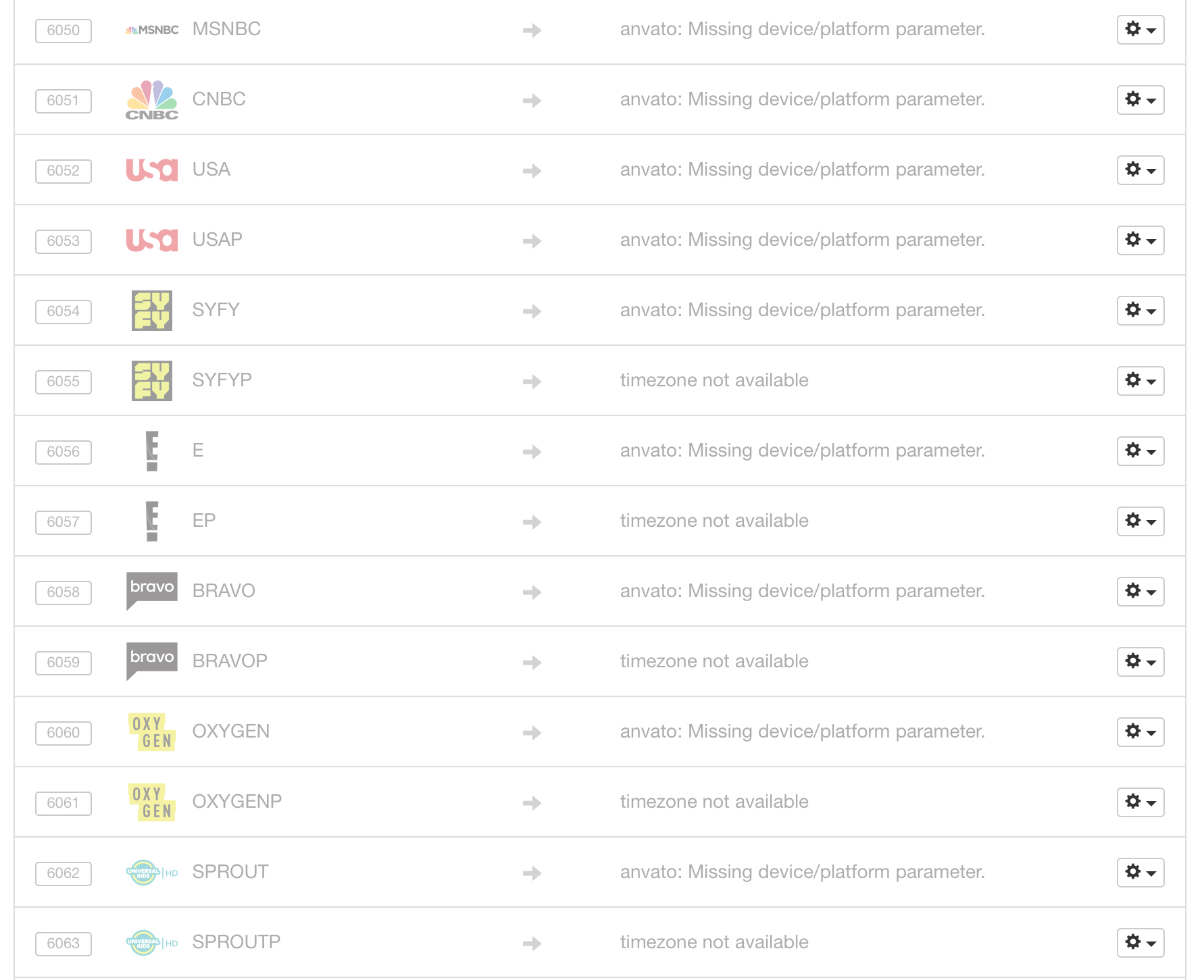This screenshot has width=1204, height=980.
Task: Click the MSNBC channel logo
Action: coord(152,30)
